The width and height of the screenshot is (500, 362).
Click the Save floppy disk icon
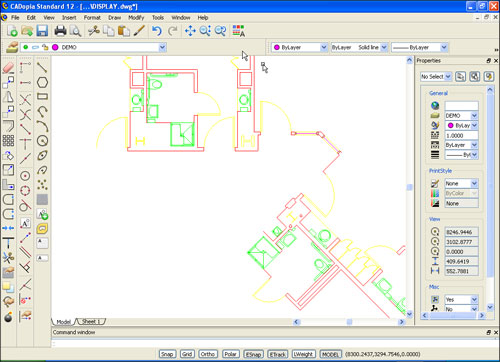point(42,31)
